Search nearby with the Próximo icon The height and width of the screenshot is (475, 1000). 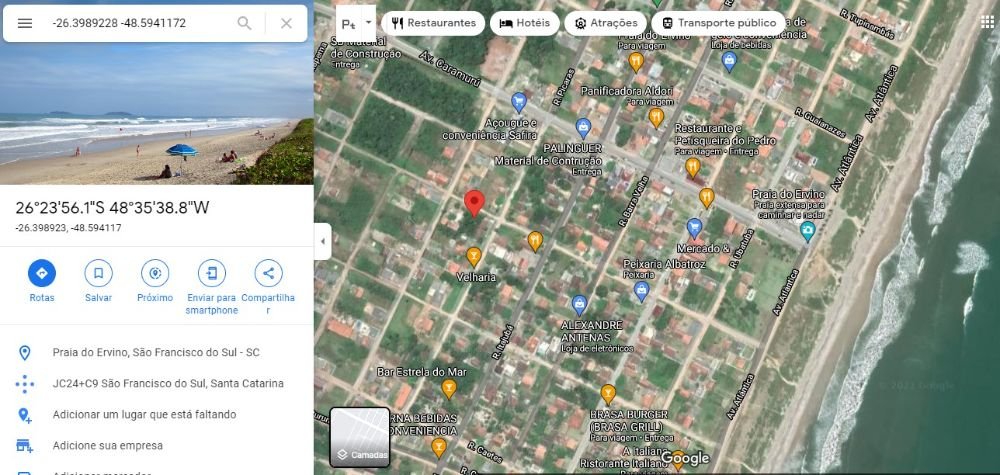click(155, 273)
